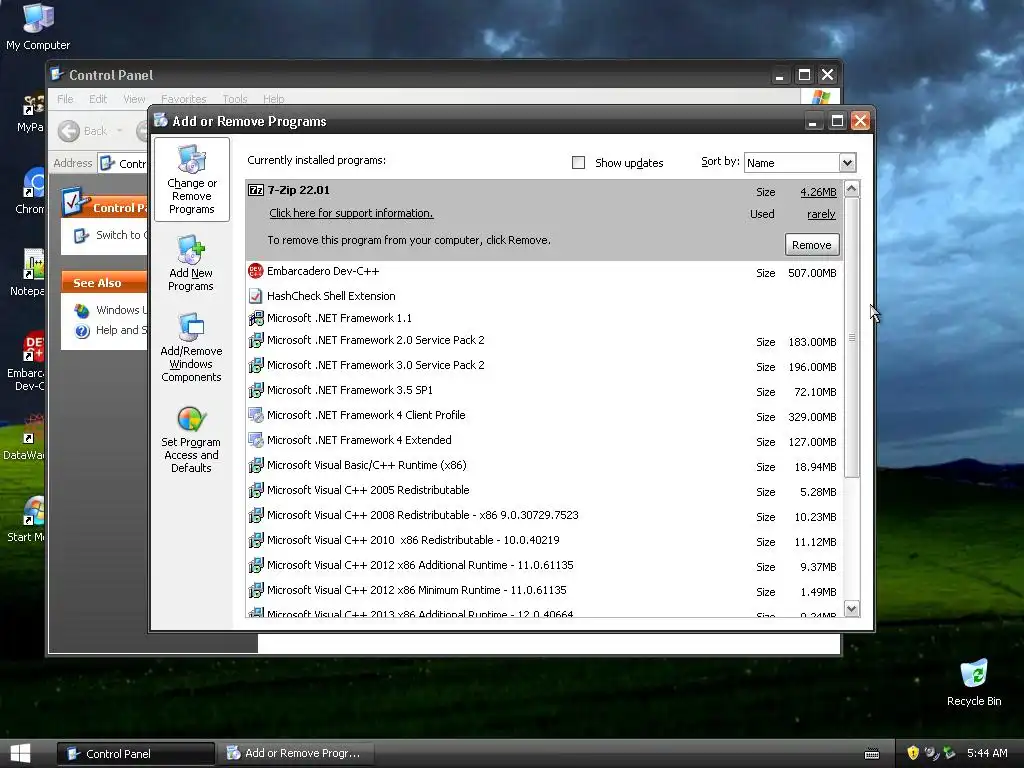This screenshot has width=1024, height=768.
Task: Click the Windows Start logo on taskbar
Action: pos(20,753)
